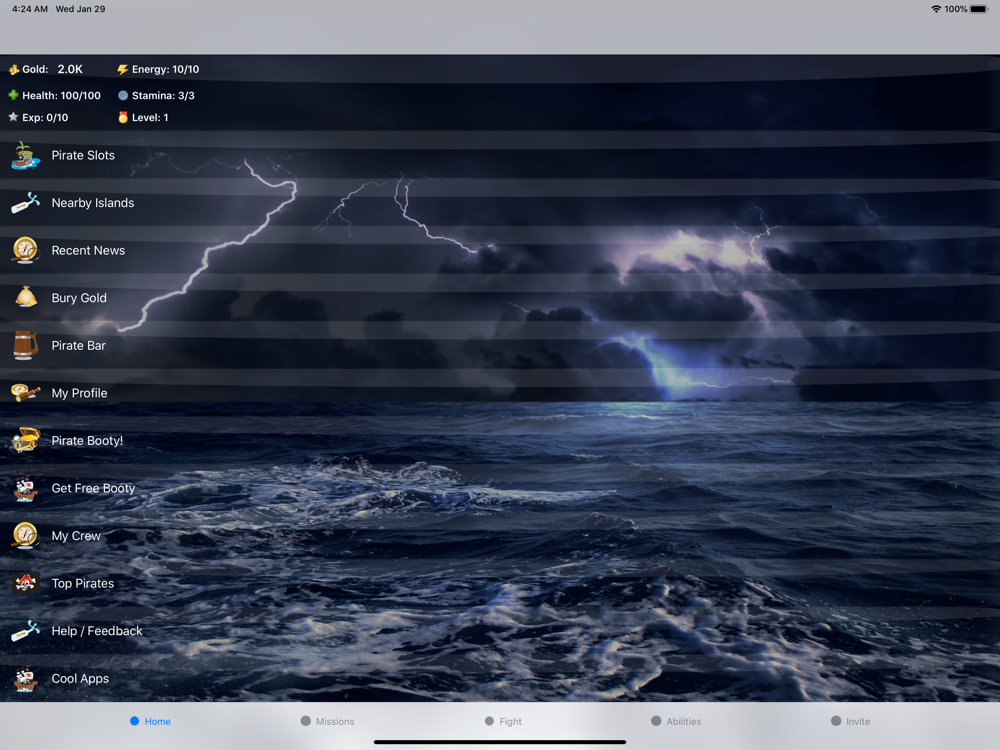
Task: Tap the Bury Gold bell icon
Action: coord(26,297)
